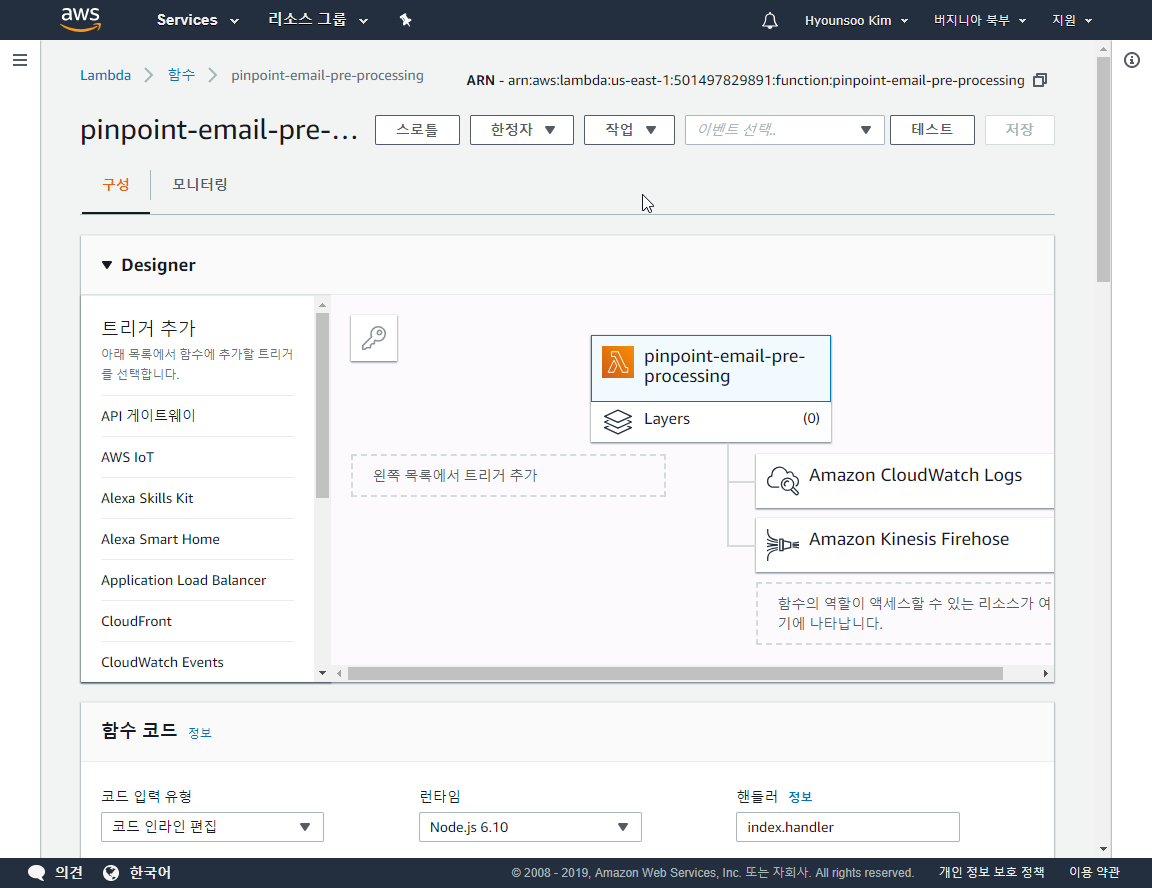Open the 리소스 그룹 menu

317,20
